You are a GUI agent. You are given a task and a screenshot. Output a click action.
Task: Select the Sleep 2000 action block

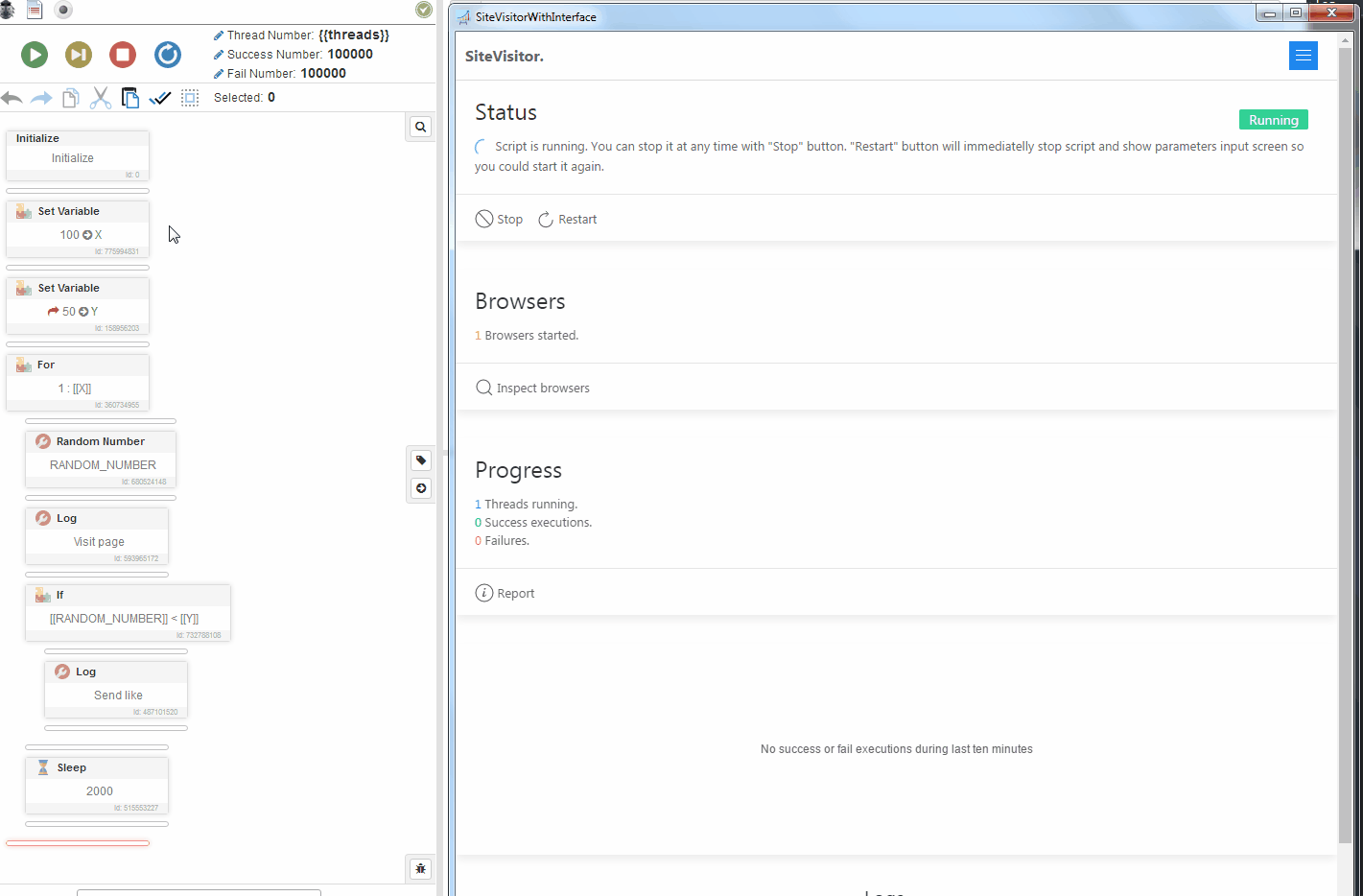pos(97,785)
